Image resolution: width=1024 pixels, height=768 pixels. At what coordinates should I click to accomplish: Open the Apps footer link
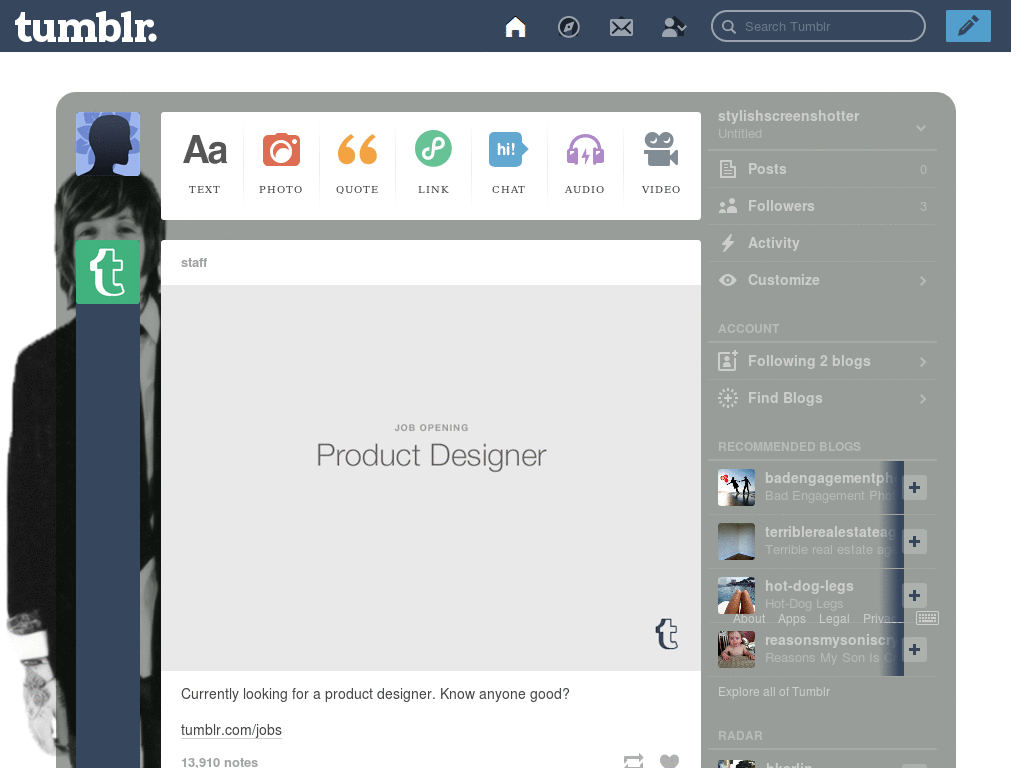coord(792,618)
